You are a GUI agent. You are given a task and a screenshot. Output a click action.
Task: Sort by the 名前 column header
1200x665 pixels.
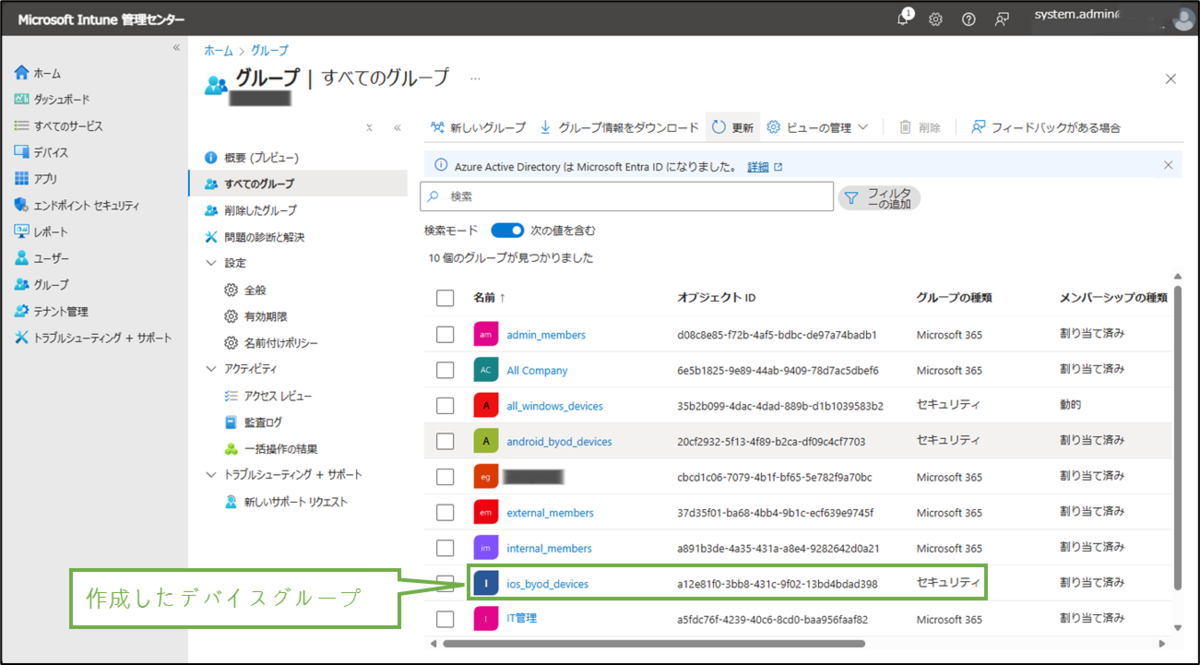[489, 298]
